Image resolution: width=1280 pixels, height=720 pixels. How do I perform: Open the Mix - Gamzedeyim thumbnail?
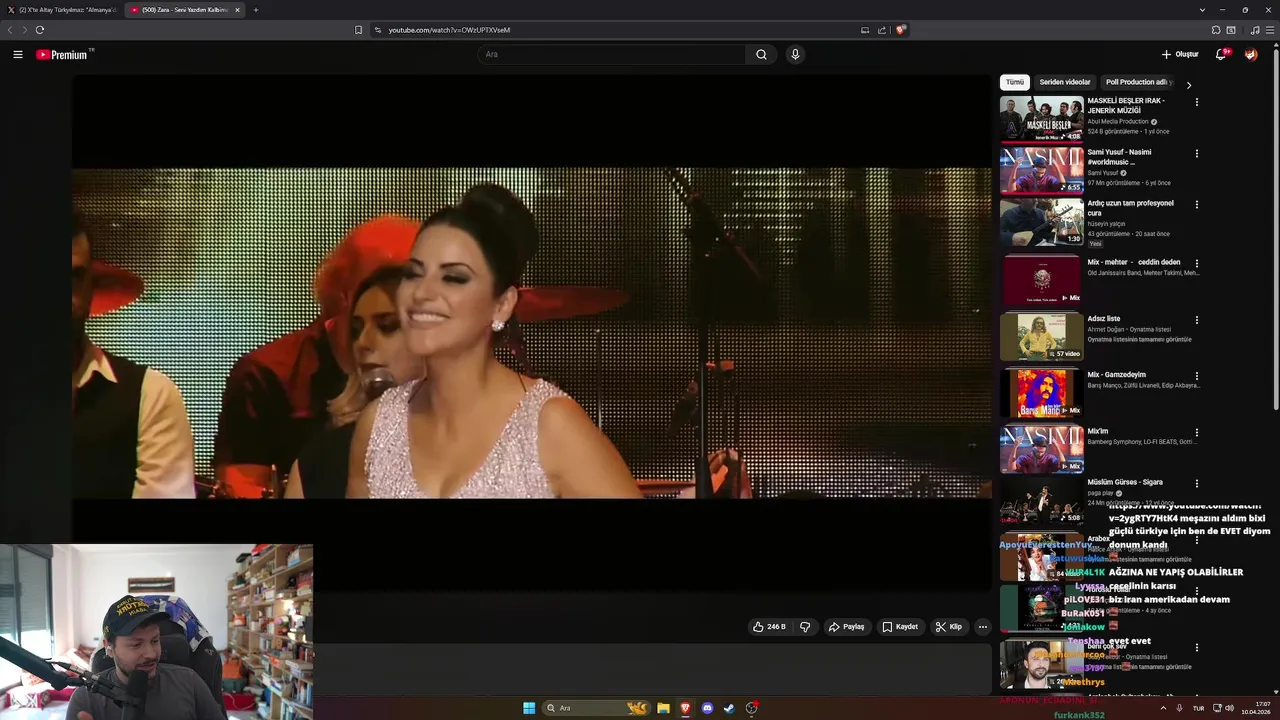click(x=1042, y=393)
